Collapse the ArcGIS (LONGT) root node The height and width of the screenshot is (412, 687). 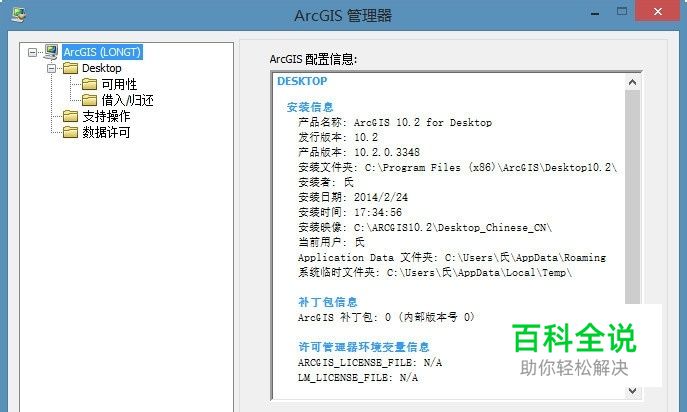point(32,52)
